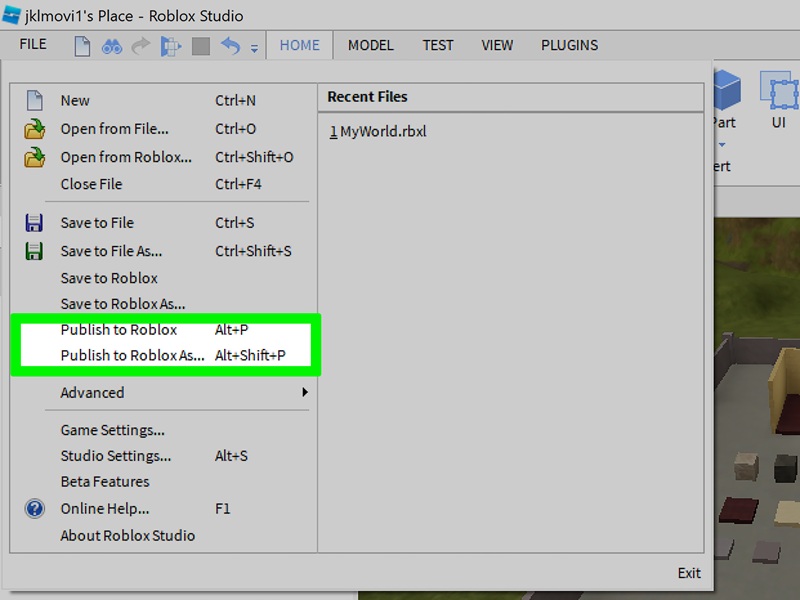
Task: Click the binoculars Open from Roblox icon
Action: click(x=112, y=44)
